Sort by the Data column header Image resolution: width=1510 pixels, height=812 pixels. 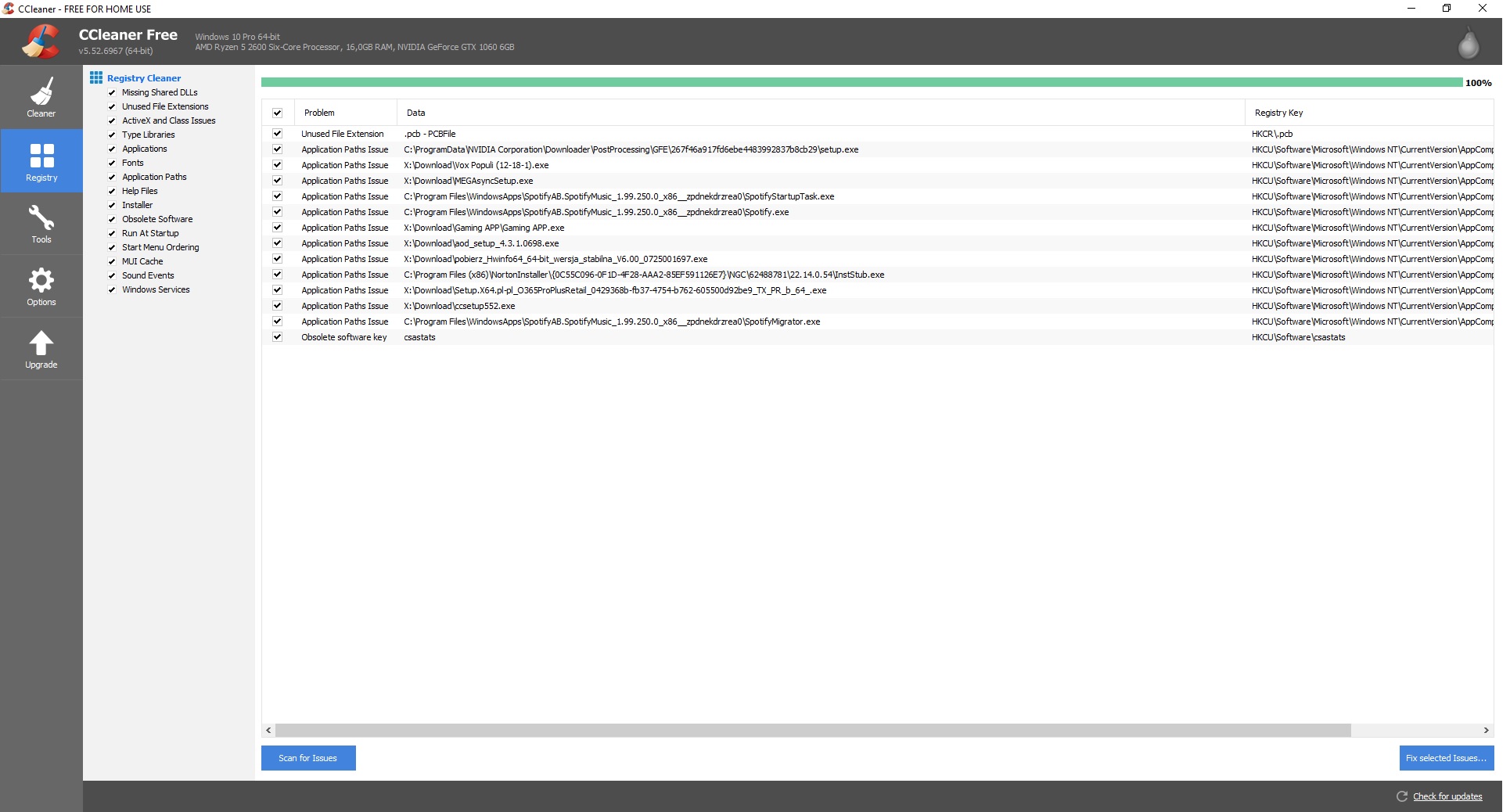pyautogui.click(x=821, y=113)
